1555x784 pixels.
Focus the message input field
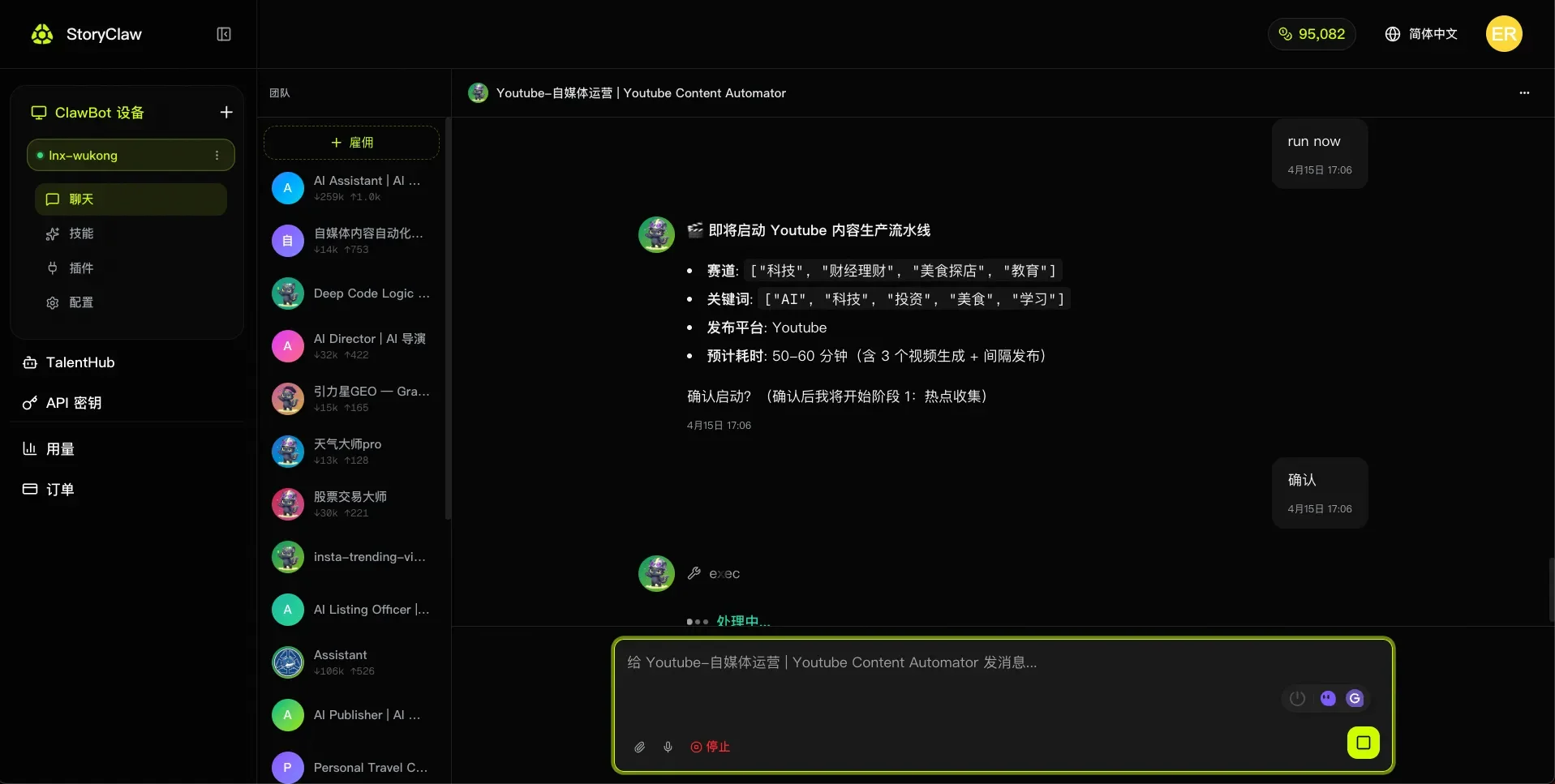(x=1003, y=662)
